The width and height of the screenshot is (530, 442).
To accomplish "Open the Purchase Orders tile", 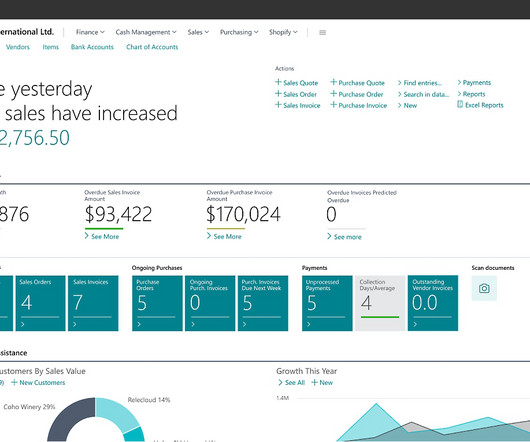I will coord(157,303).
